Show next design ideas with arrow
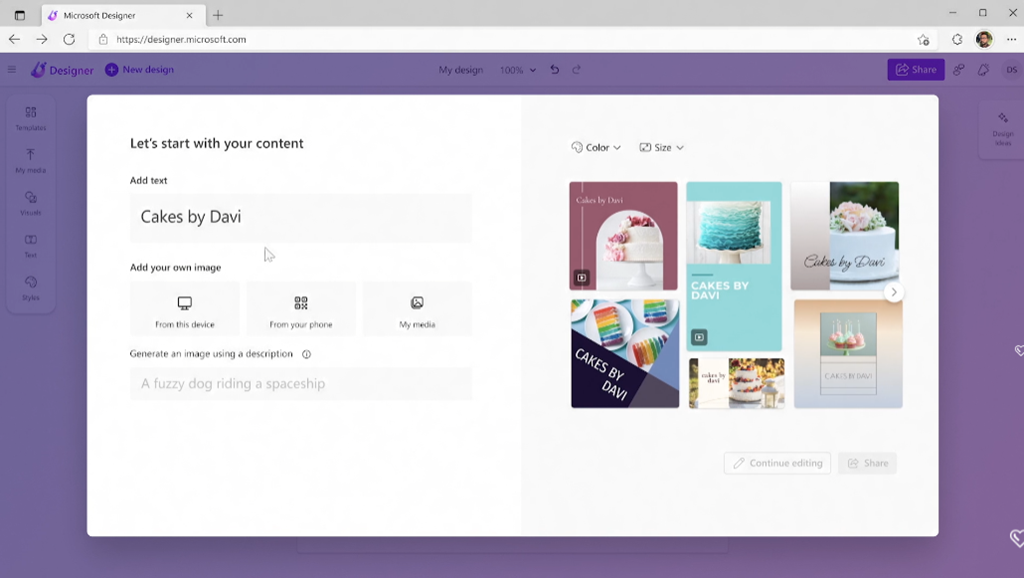Image resolution: width=1024 pixels, height=578 pixels. coord(894,292)
